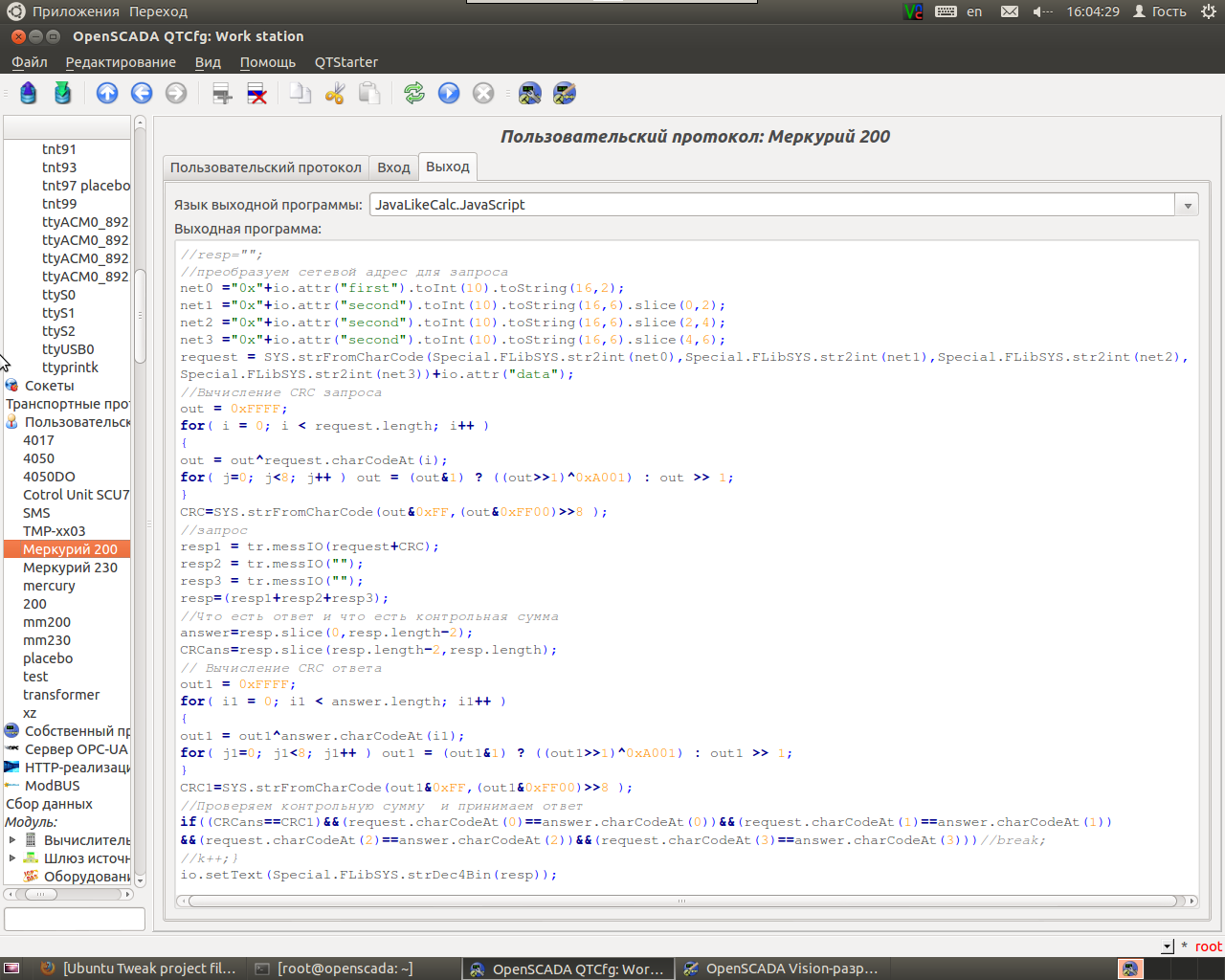
Task: Switch to the Вход tab
Action: click(393, 167)
